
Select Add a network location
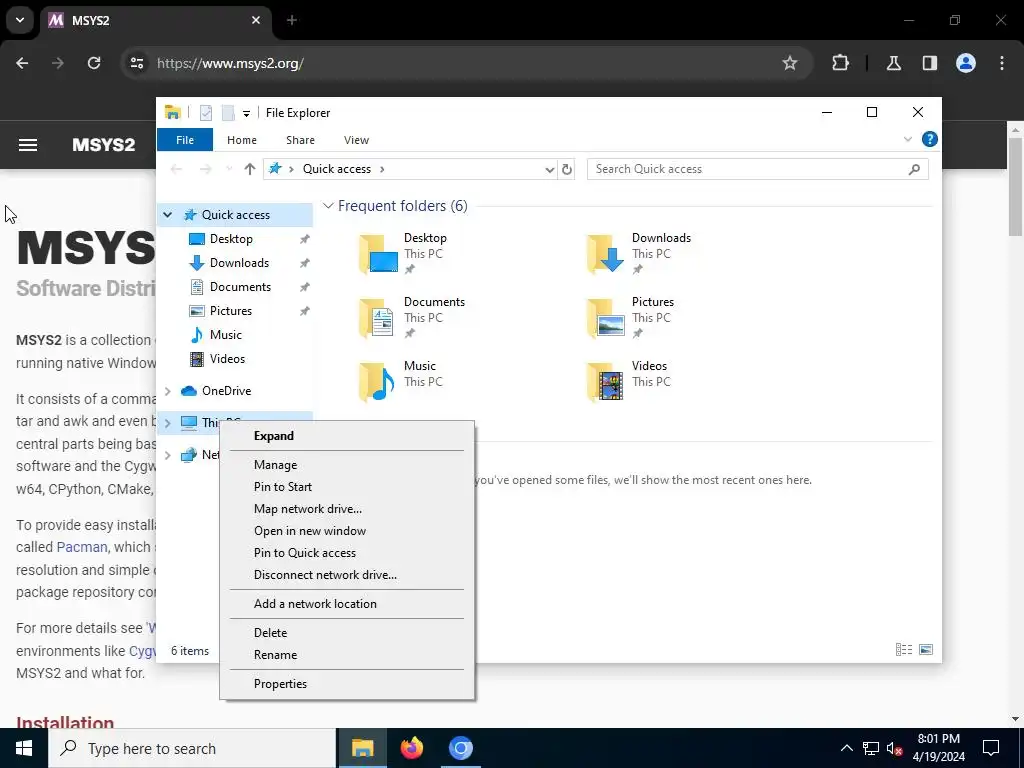pos(347,603)
